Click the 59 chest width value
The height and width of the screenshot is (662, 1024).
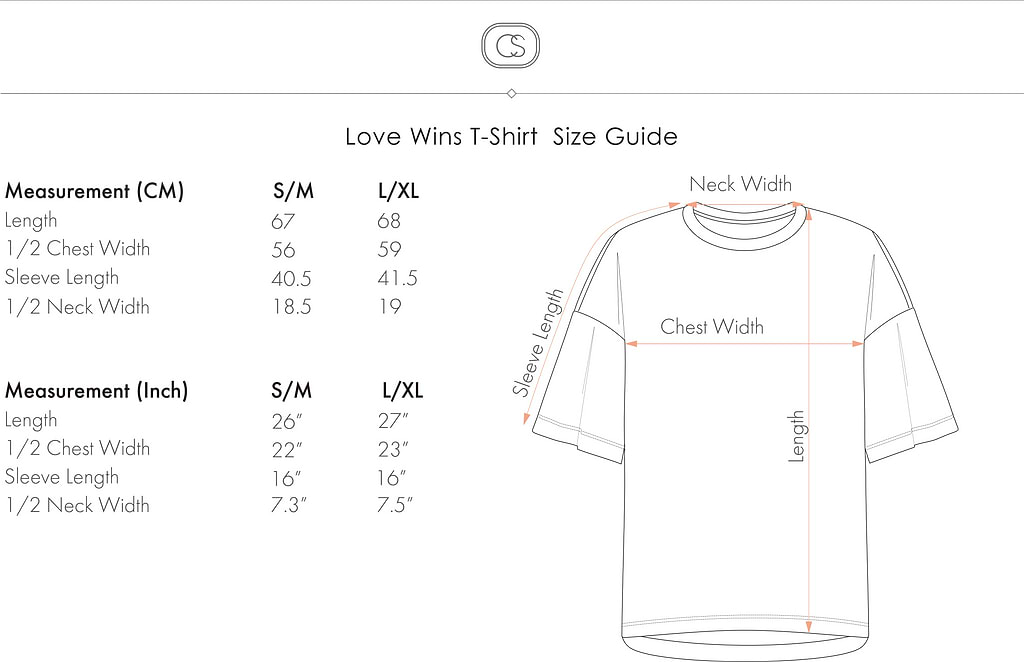[x=389, y=249]
